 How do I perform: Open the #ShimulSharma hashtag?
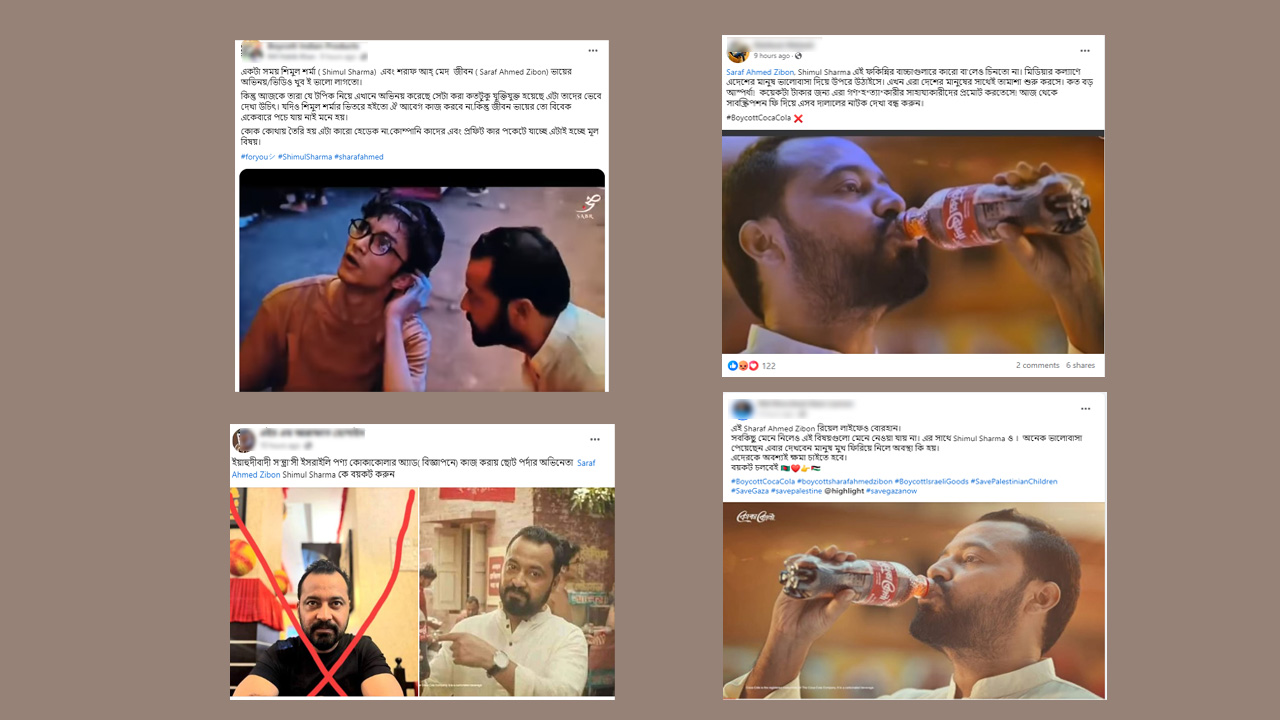coord(305,157)
